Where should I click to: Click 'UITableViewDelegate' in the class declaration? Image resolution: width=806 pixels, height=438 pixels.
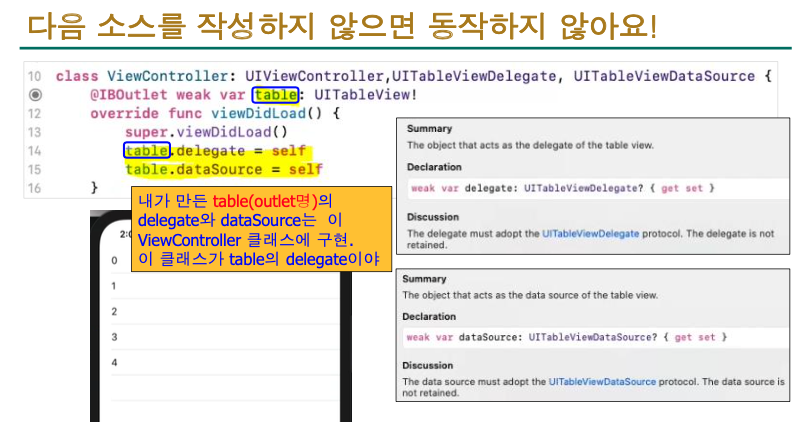(x=474, y=76)
